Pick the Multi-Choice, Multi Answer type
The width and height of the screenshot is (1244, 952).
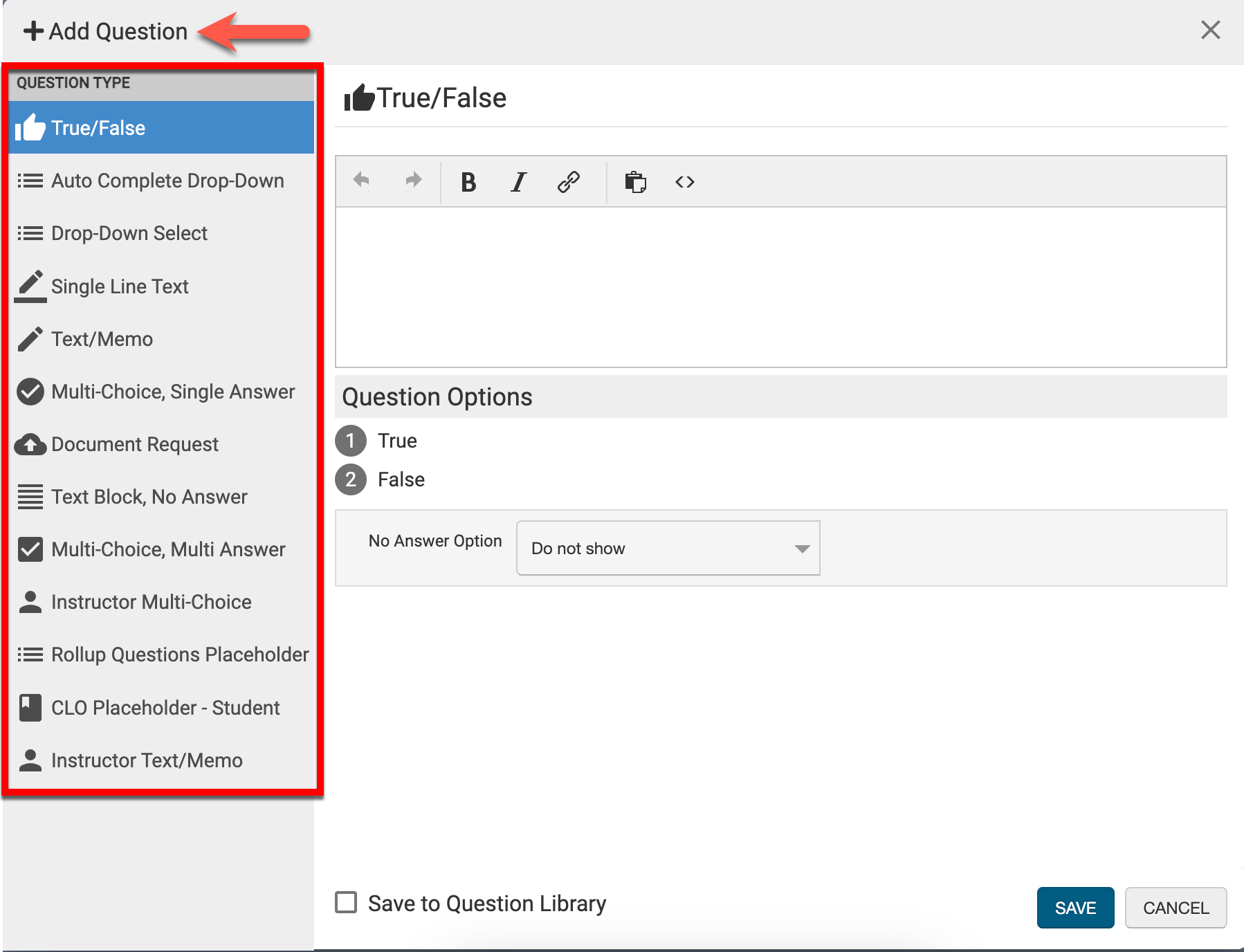coord(167,550)
